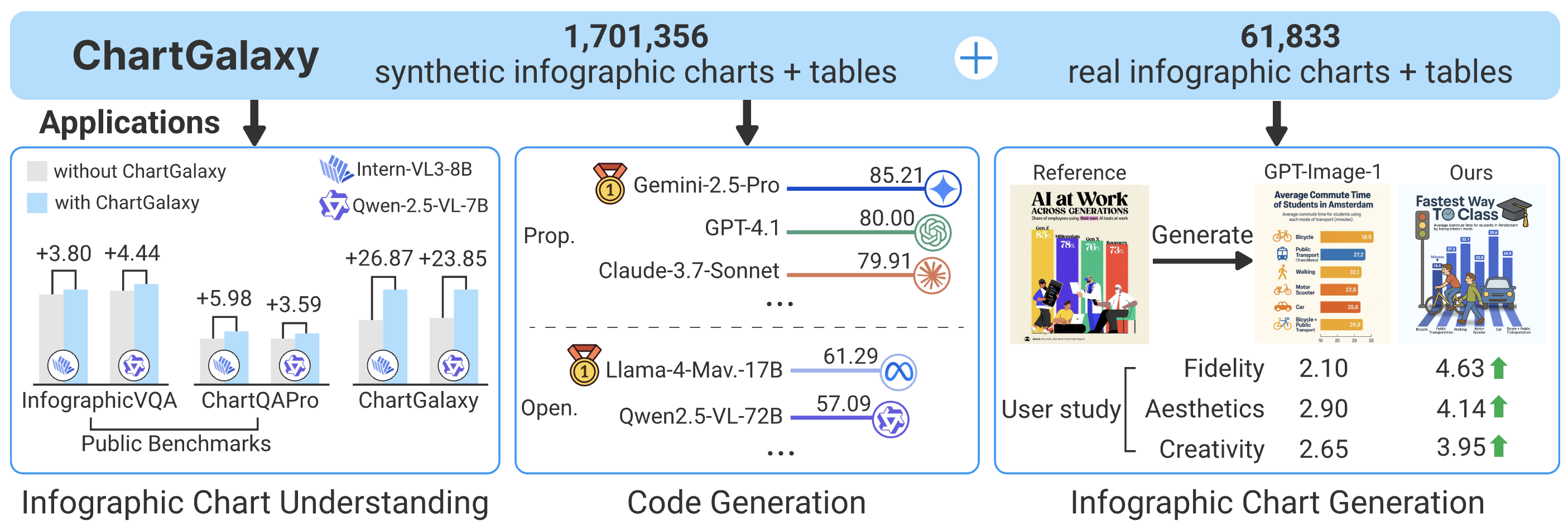Select the GPT-Image-1 generated chart thumbnail

pos(1322,263)
